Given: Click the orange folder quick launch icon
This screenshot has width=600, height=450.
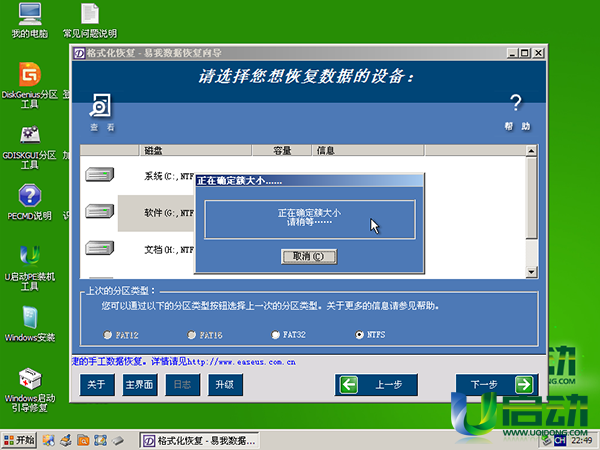Looking at the screenshot, I should 83,440.
